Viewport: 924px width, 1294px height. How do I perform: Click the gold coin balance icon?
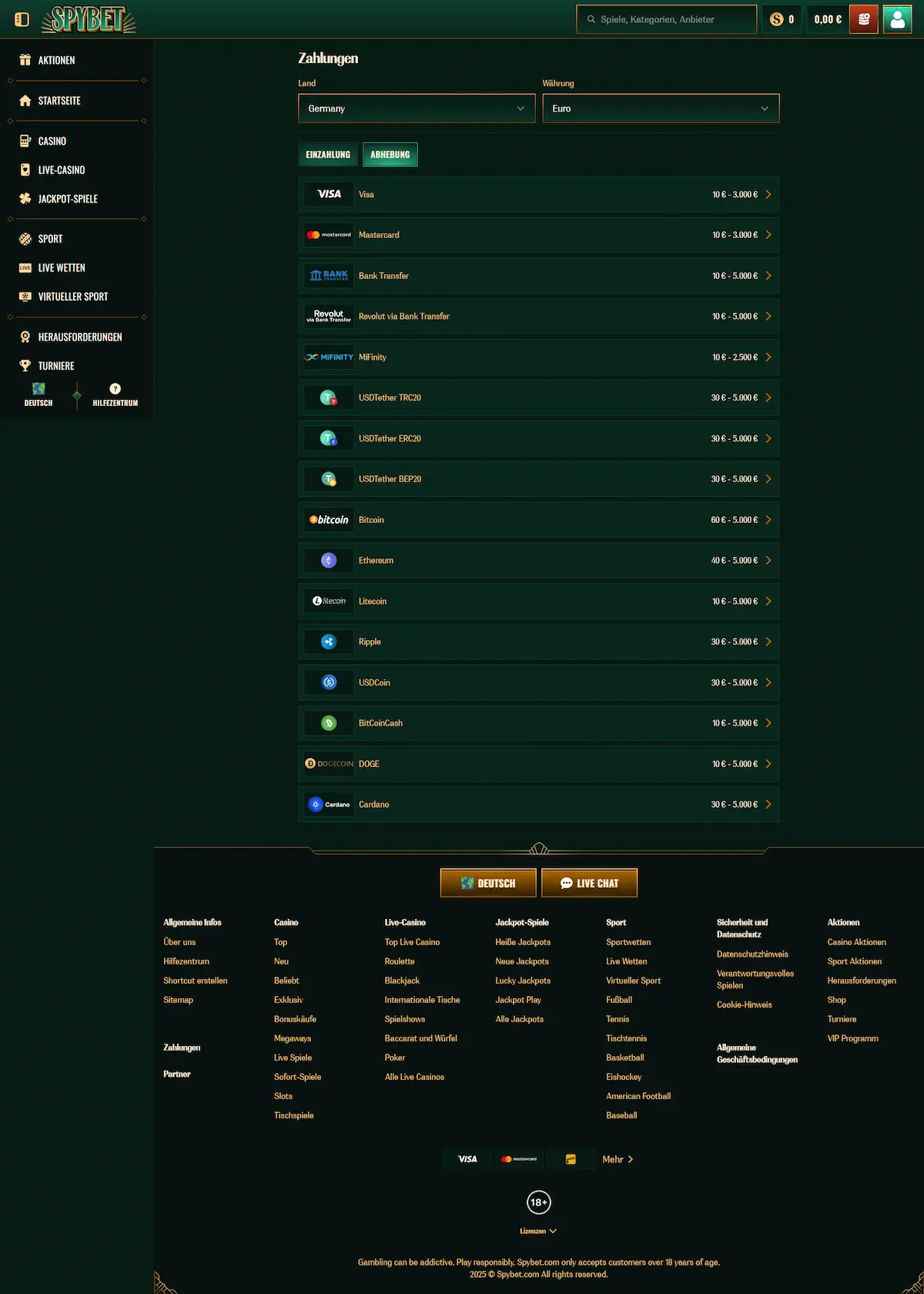click(x=776, y=19)
